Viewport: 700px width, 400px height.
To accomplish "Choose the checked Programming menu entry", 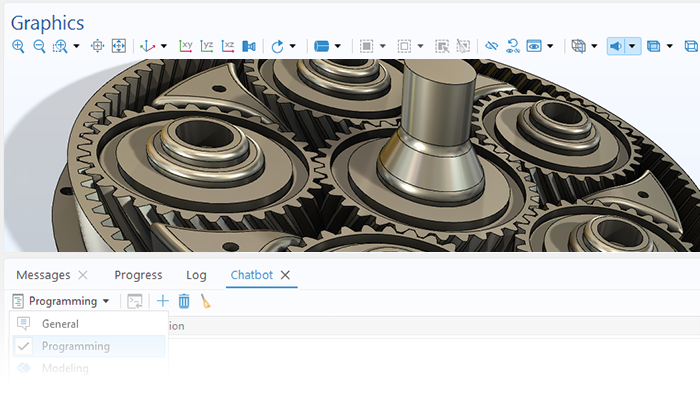I will pos(89,346).
